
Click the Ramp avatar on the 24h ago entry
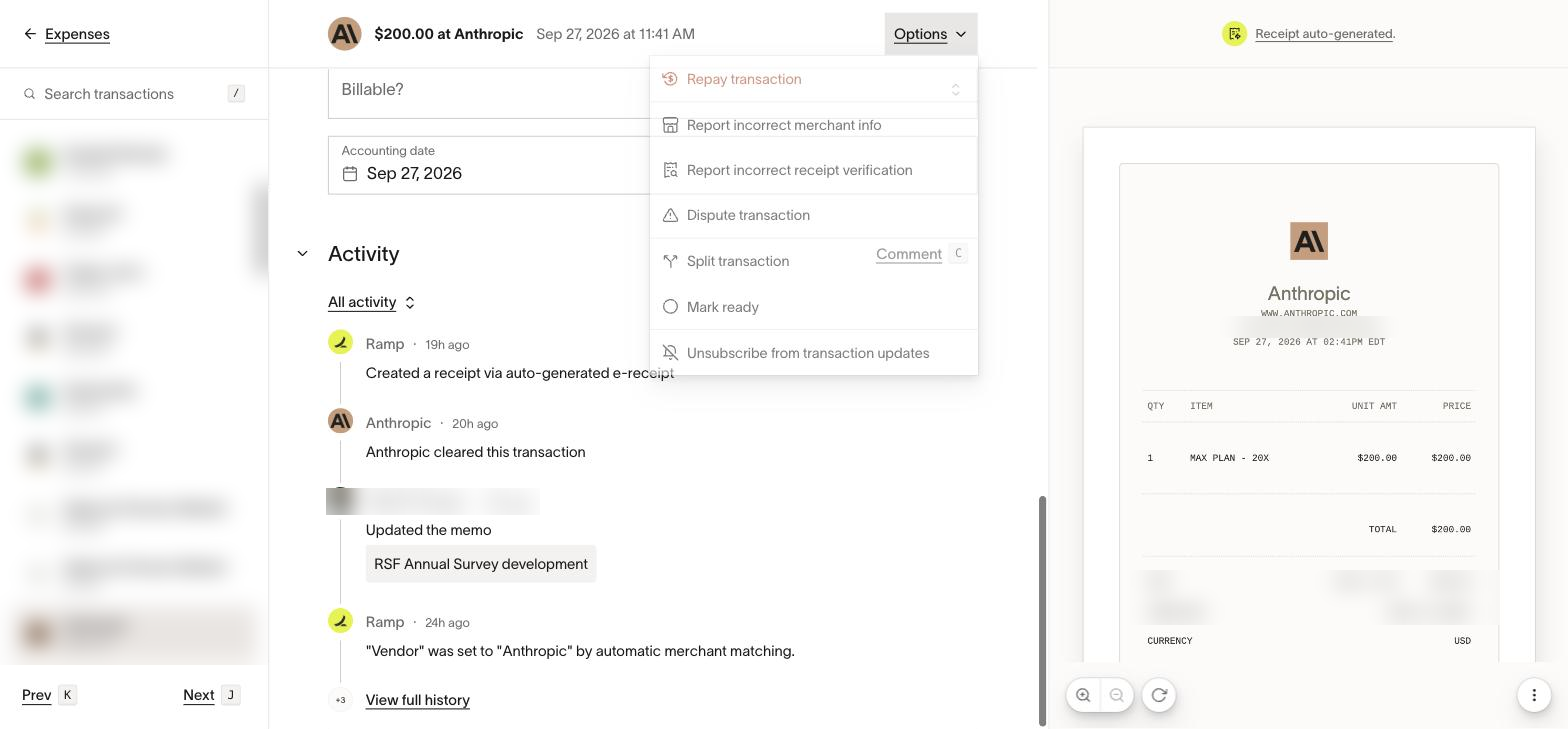tap(340, 621)
